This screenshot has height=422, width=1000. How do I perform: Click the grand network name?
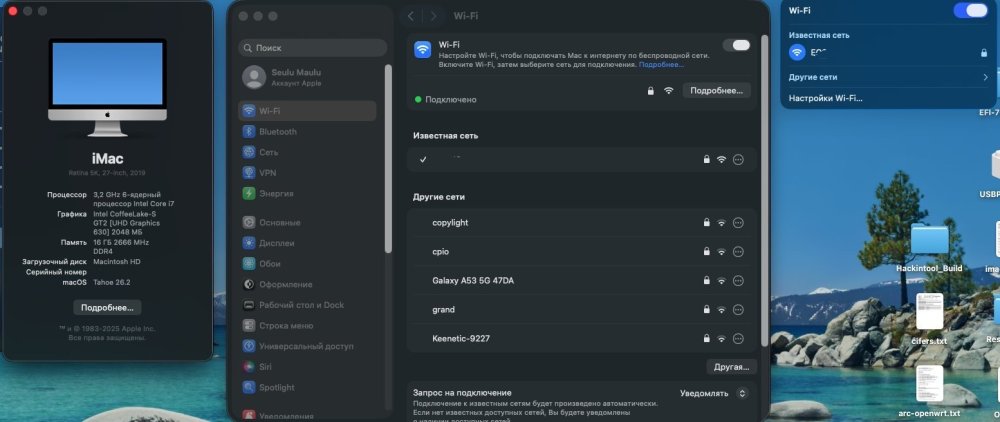(443, 310)
